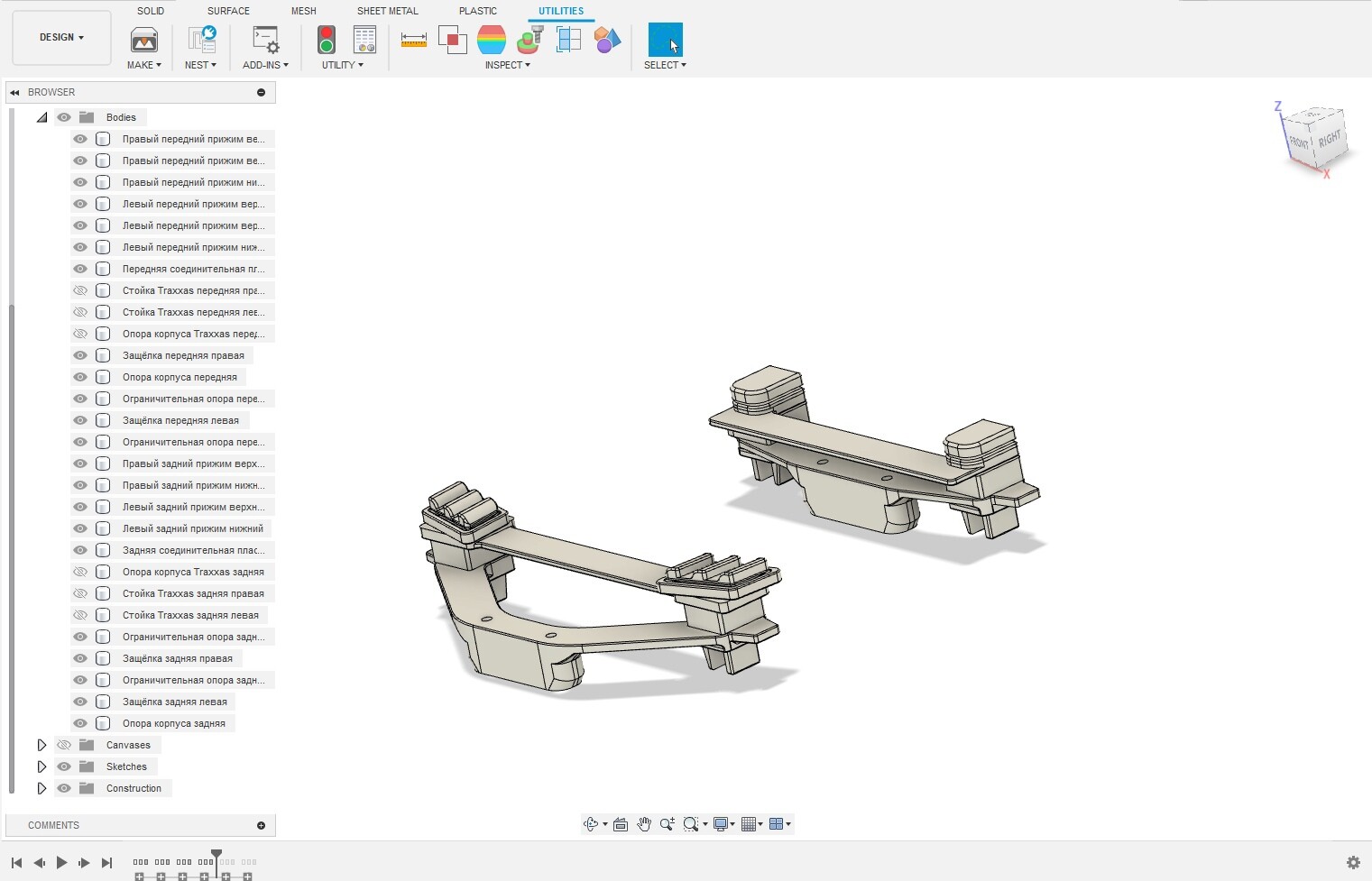The width and height of the screenshot is (1372, 881).
Task: Step forward one timeline feature
Action: tap(84, 863)
